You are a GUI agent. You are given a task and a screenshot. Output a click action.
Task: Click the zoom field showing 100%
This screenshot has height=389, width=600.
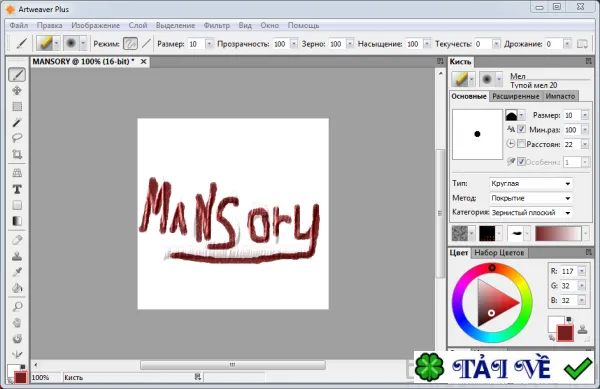pyautogui.click(x=46, y=377)
